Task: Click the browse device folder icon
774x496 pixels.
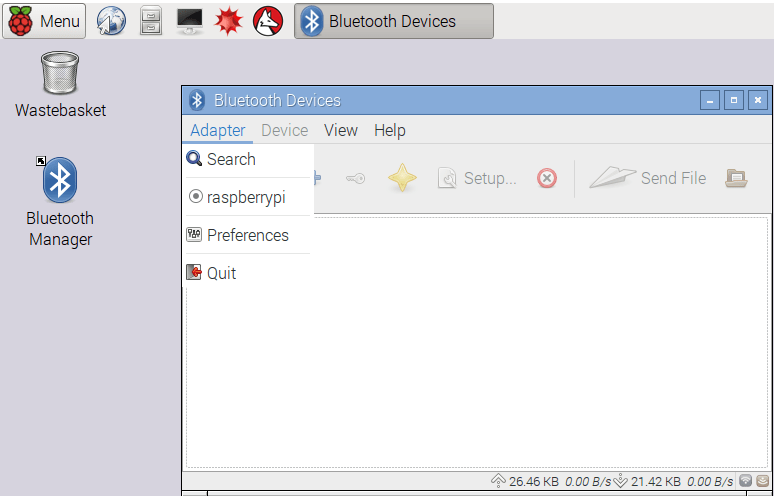Action: point(736,178)
